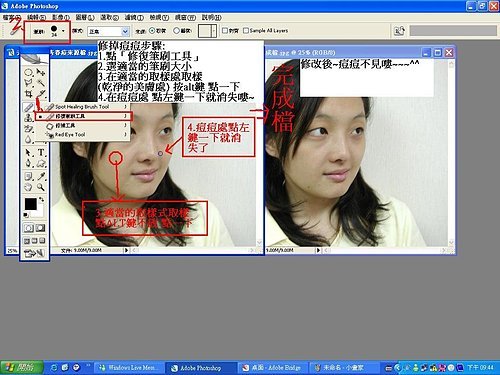Image resolution: width=500 pixels, height=375 pixels.
Task: Switch to Adobe Bridge taskbar button
Action: 273,368
